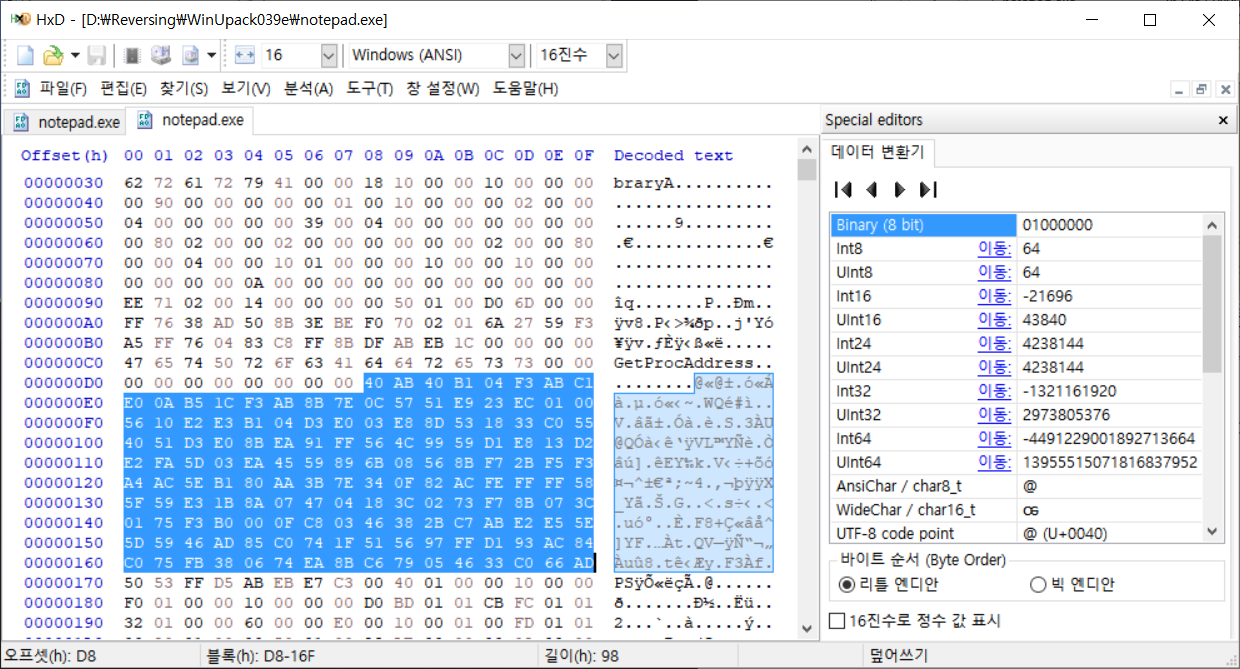Open the 찾기(S) menu
Screen dimensions: 1240x669
[184, 89]
